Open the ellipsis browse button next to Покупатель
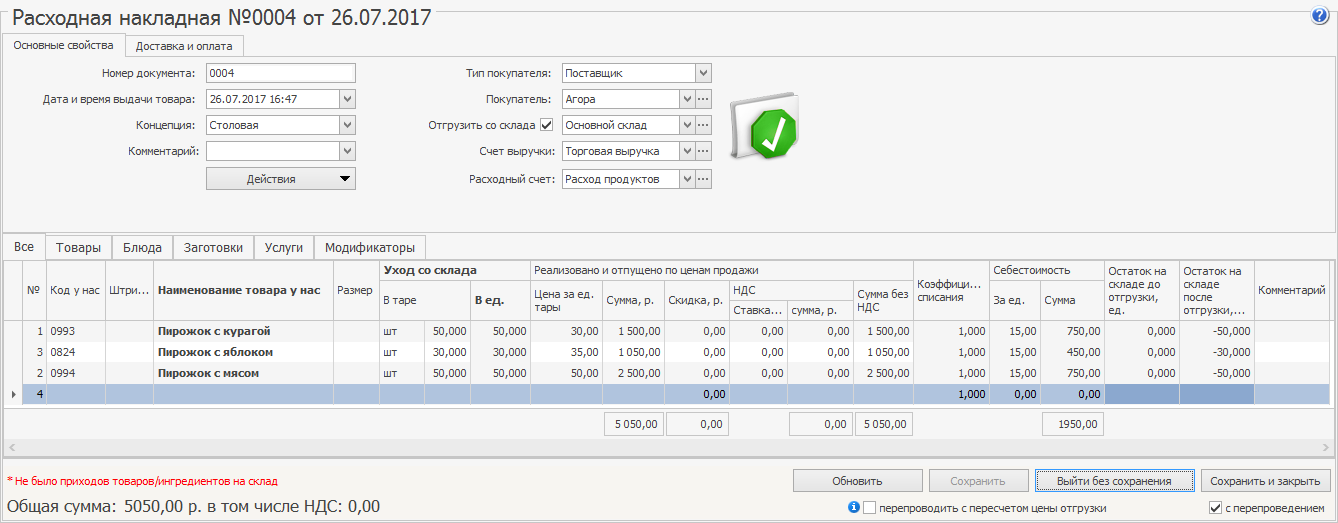 coord(703,99)
